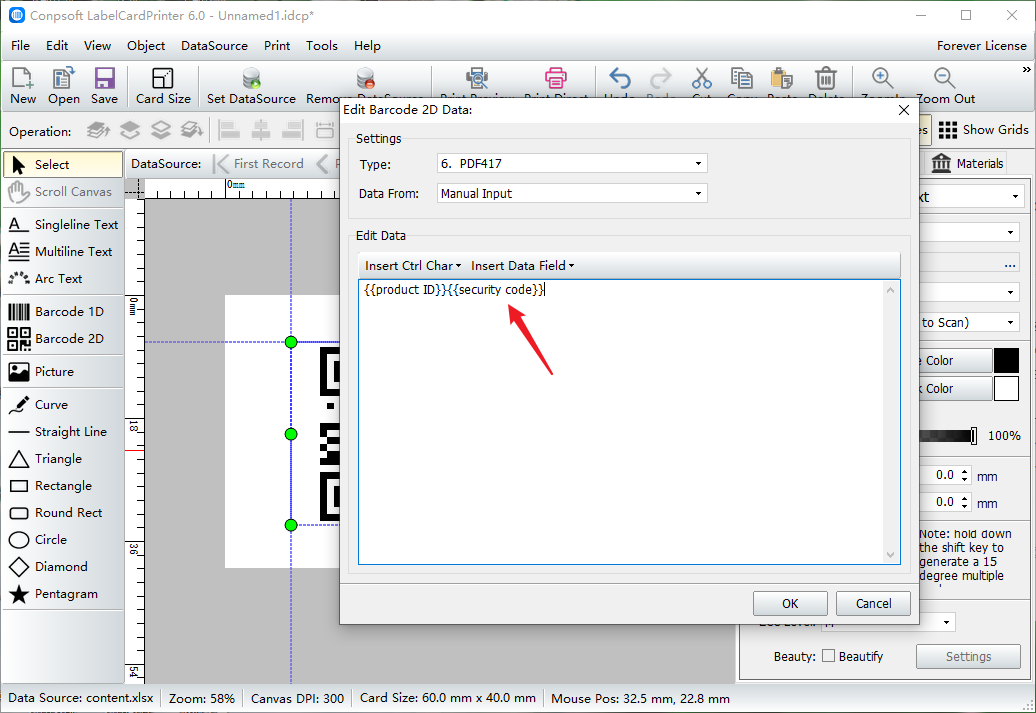Click the Print Preview icon
Screen dimensions: 1036x713
tap(477, 79)
